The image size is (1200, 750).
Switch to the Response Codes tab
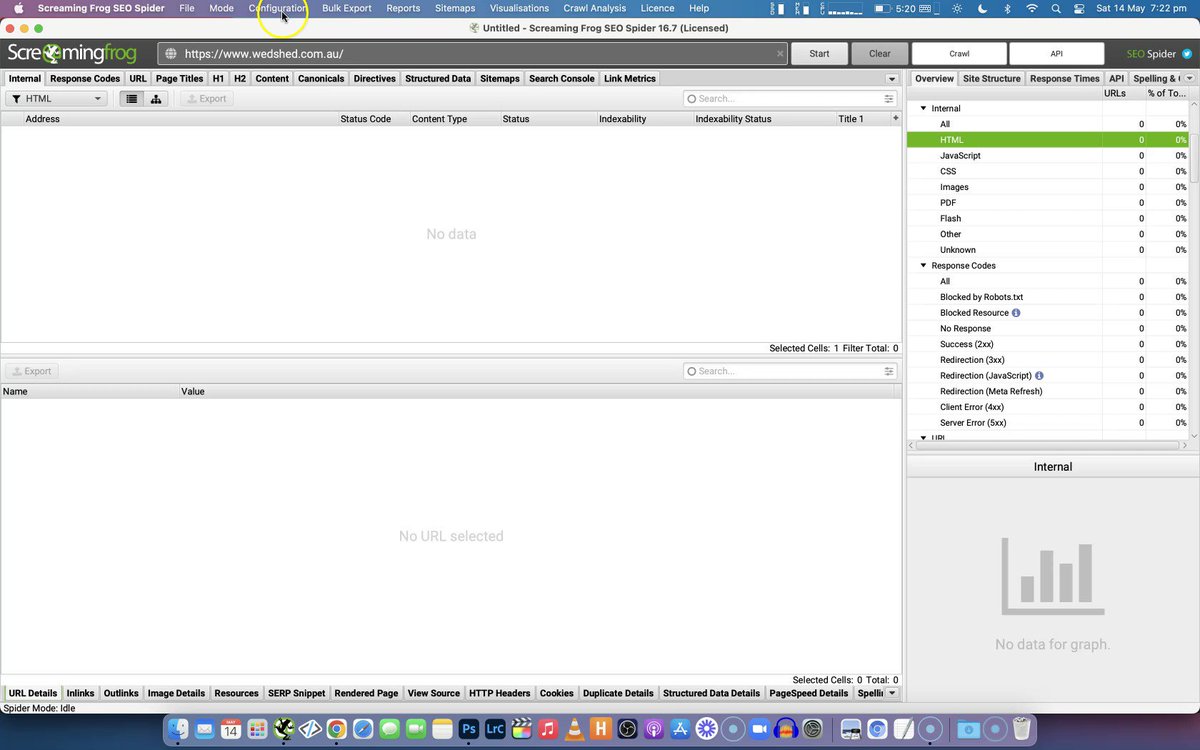85,79
